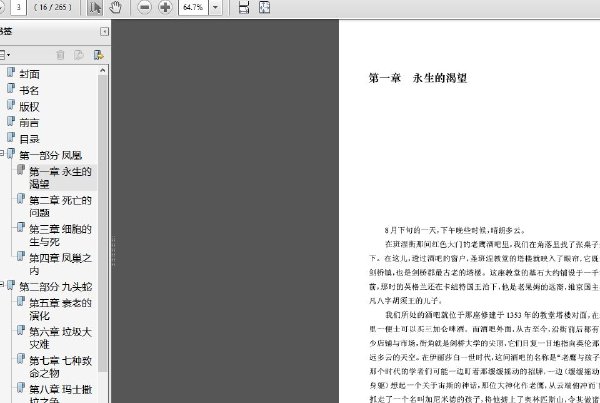Screen dimensions: 600x403
Task: Open 第五章 衰老的演化 bookmark
Action: [60, 309]
